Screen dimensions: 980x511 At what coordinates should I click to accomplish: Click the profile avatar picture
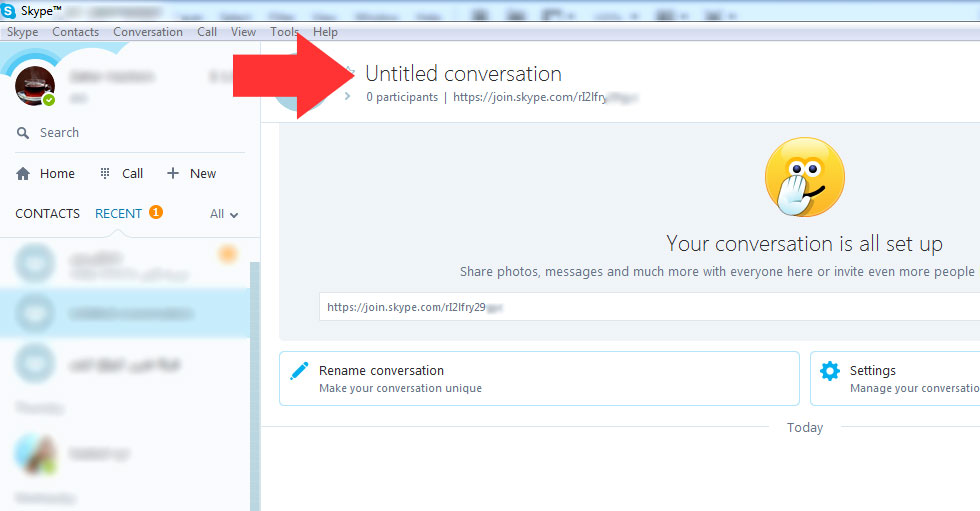pos(34,86)
